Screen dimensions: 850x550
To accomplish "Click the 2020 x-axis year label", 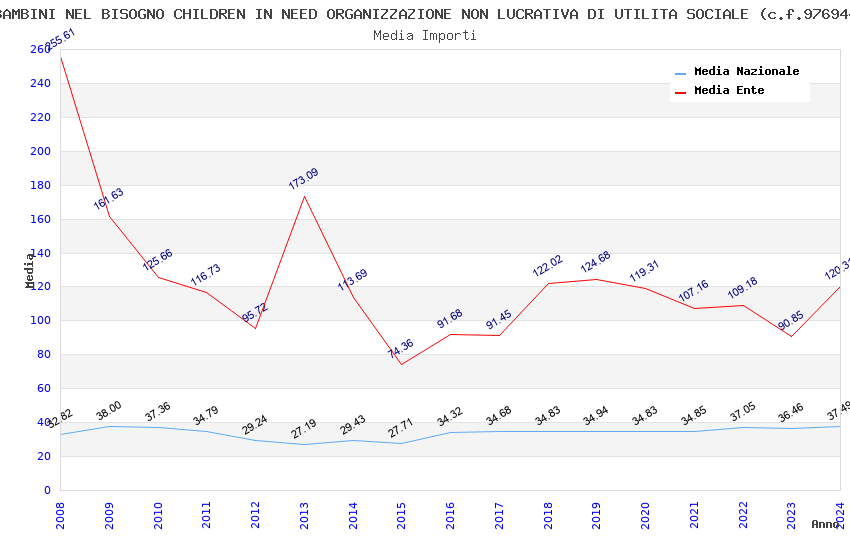I will (x=645, y=515).
